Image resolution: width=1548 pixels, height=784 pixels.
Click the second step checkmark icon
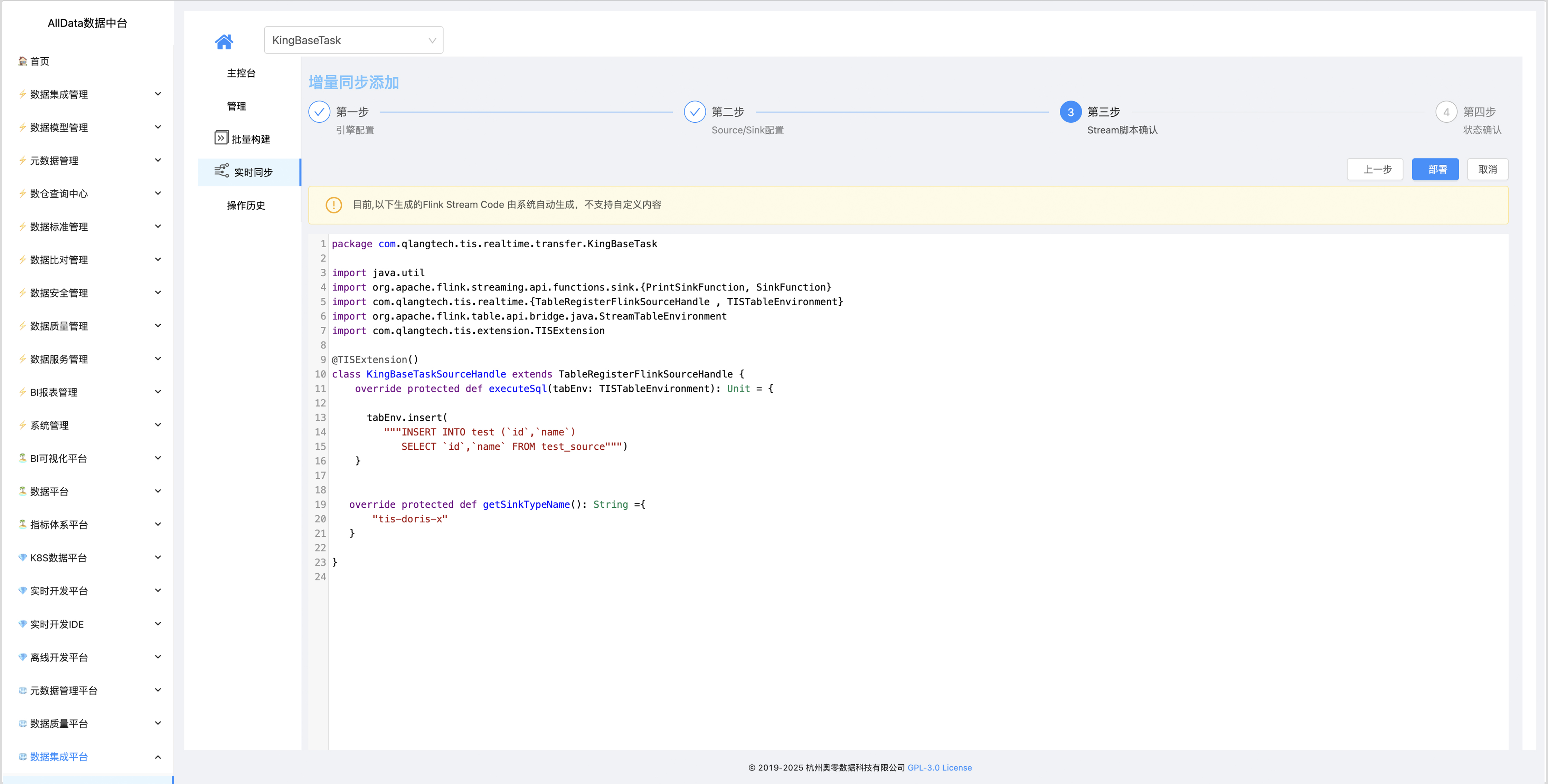pos(695,112)
